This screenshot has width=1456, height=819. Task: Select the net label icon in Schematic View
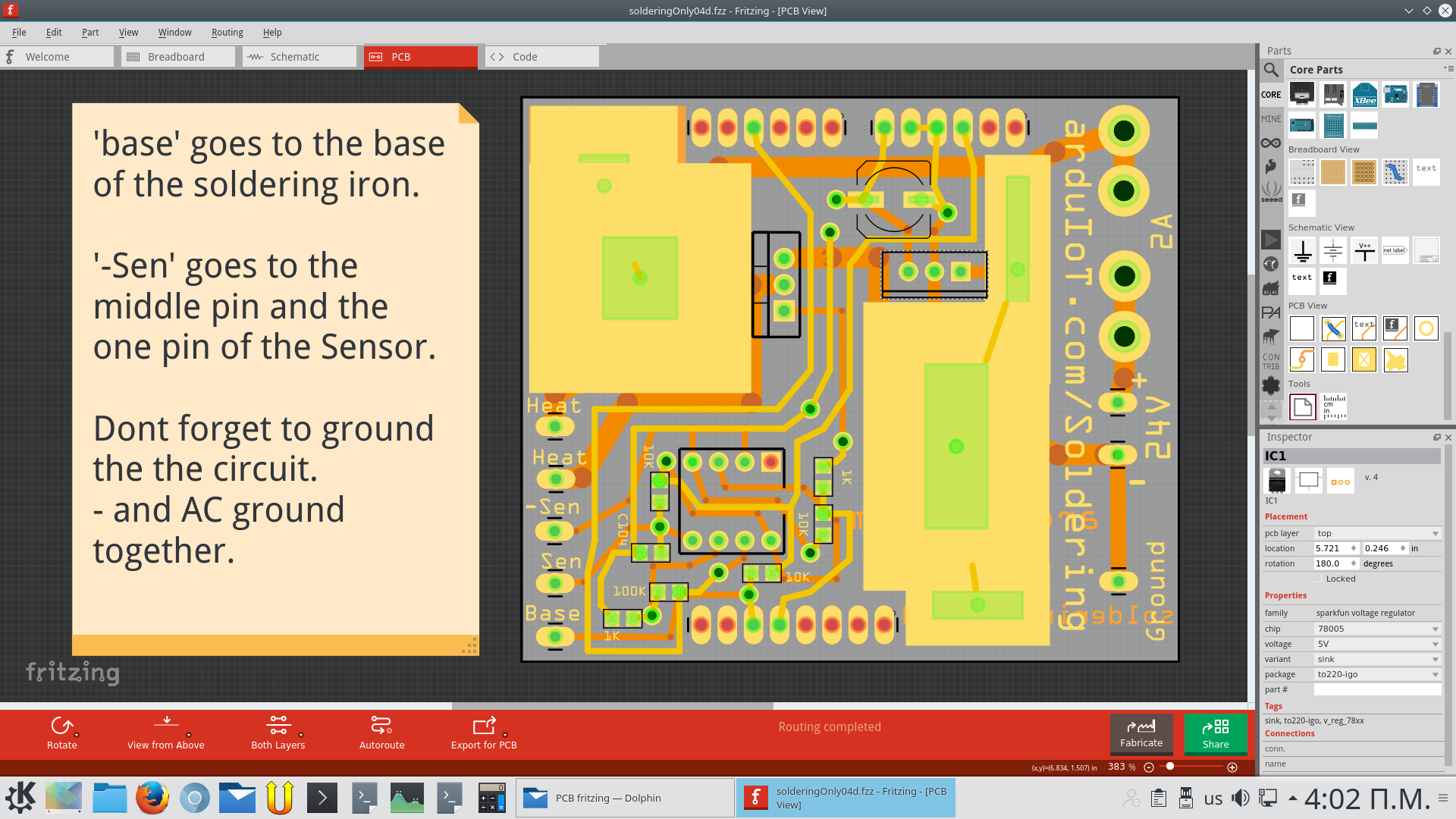[1395, 250]
